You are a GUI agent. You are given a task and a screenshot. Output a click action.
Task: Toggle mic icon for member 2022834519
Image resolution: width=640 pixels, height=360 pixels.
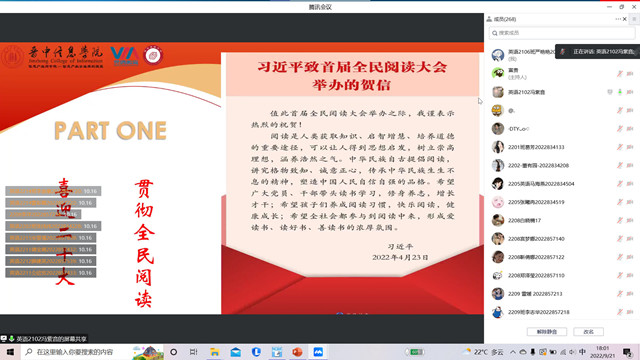pos(620,202)
